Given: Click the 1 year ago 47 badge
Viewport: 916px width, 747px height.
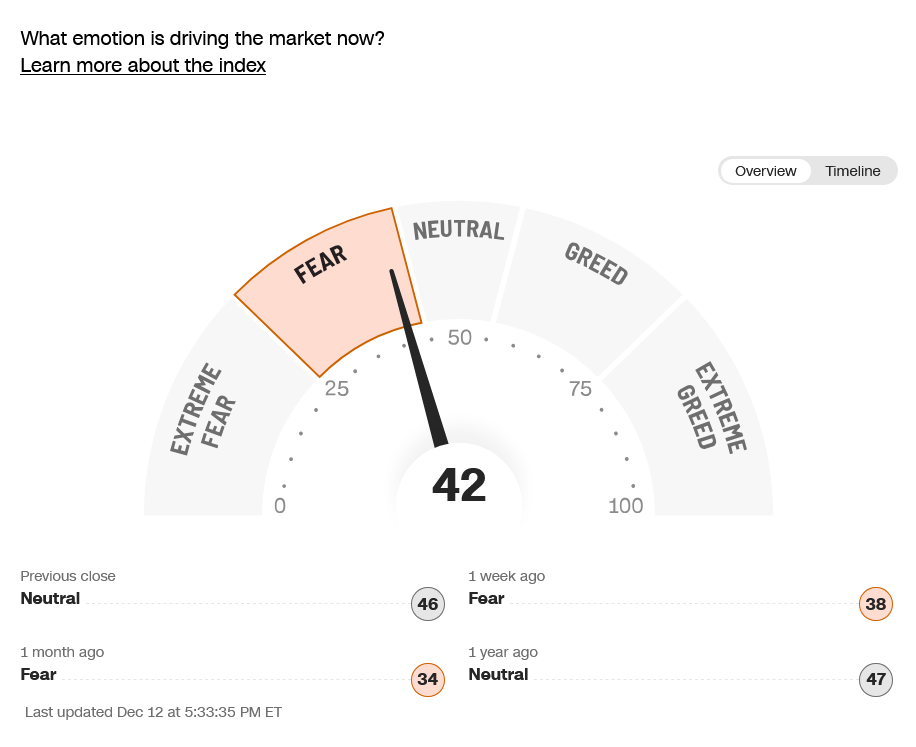Looking at the screenshot, I should pos(876,680).
